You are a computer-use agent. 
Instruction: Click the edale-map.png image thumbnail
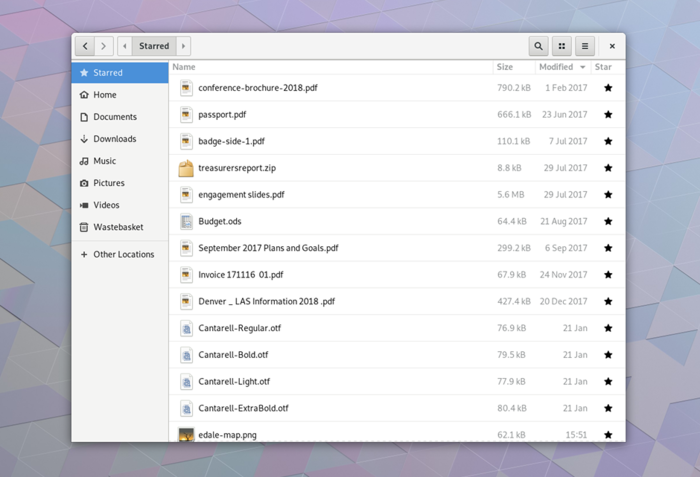186,434
